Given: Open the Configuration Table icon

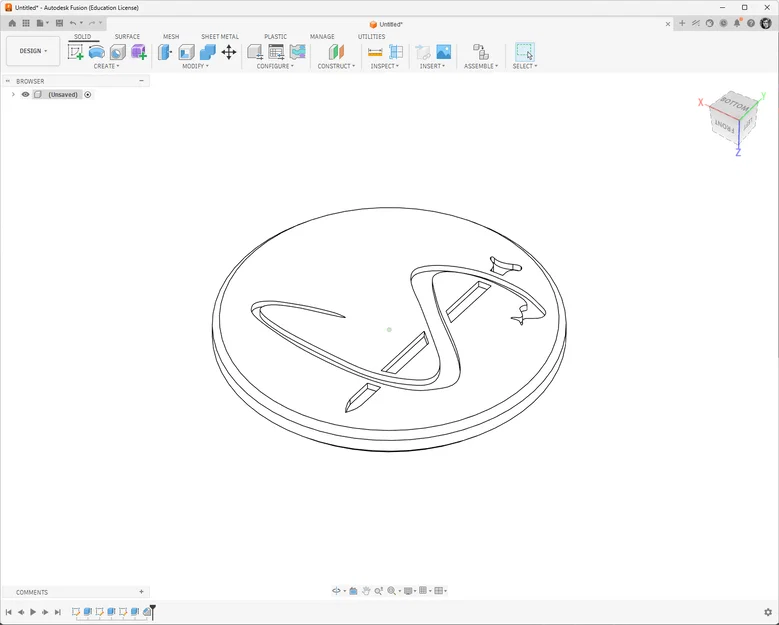Looking at the screenshot, I should coord(276,52).
